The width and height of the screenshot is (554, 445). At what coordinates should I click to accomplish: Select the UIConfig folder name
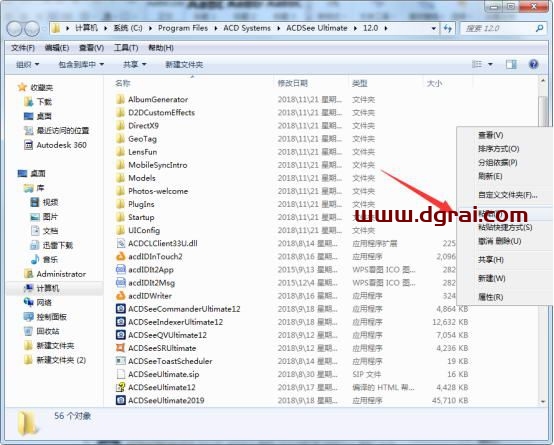pos(144,230)
